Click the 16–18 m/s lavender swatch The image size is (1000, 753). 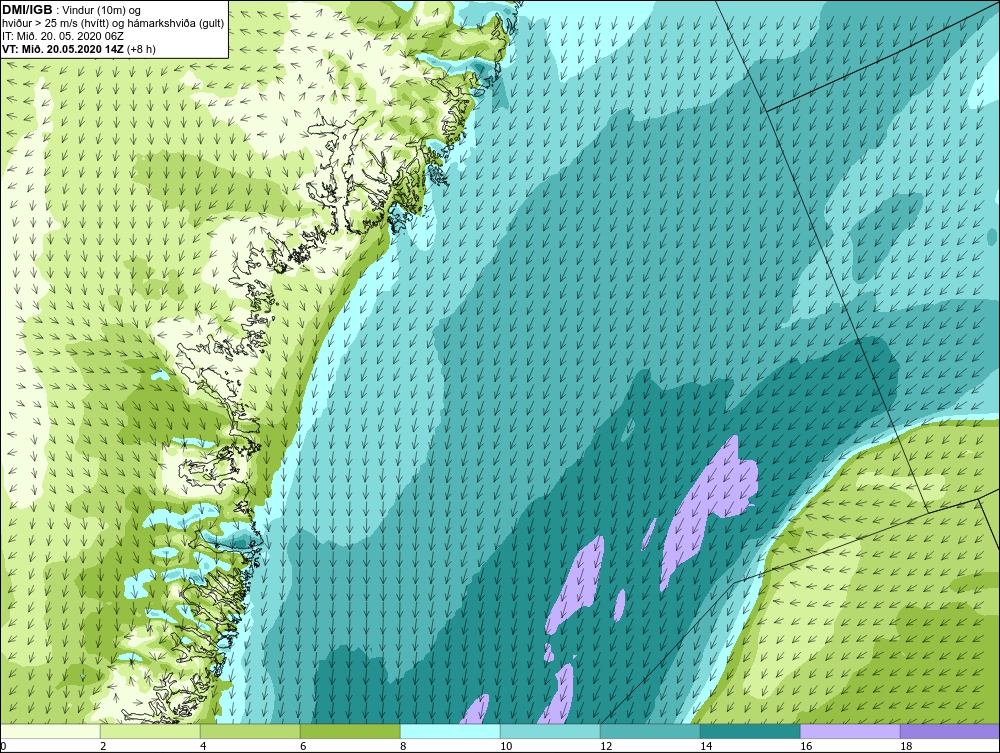[x=850, y=731]
